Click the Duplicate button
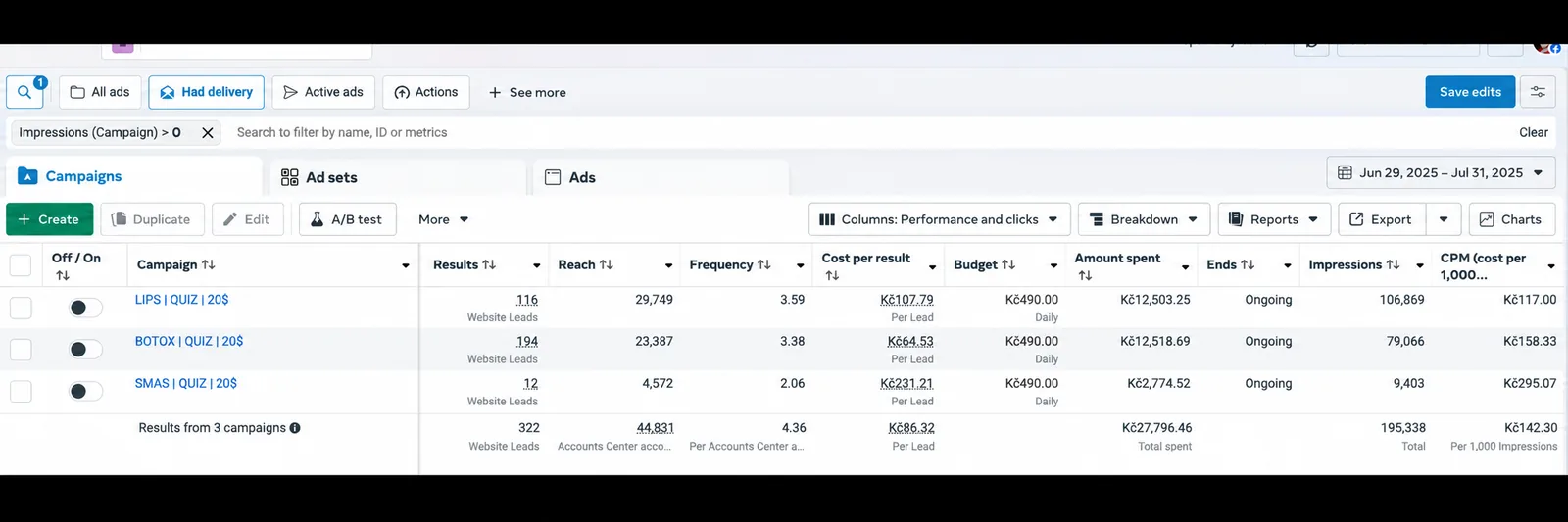Screen dimensions: 1568x522 coord(151,219)
